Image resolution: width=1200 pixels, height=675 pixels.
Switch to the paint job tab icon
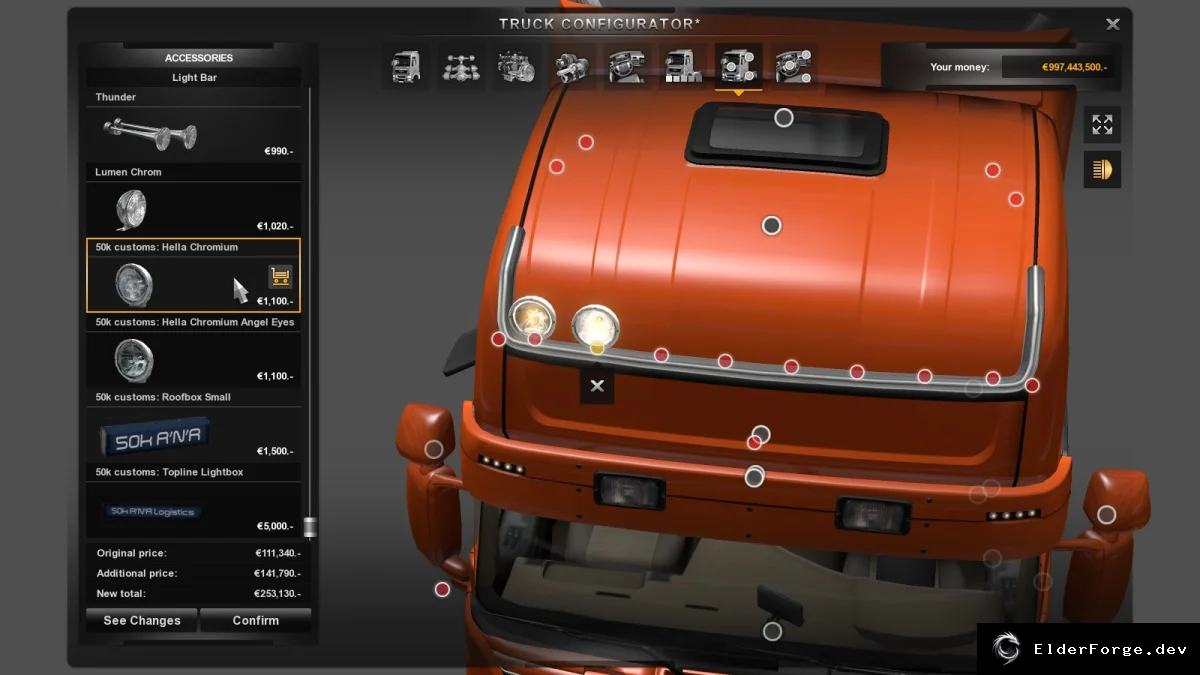point(683,66)
